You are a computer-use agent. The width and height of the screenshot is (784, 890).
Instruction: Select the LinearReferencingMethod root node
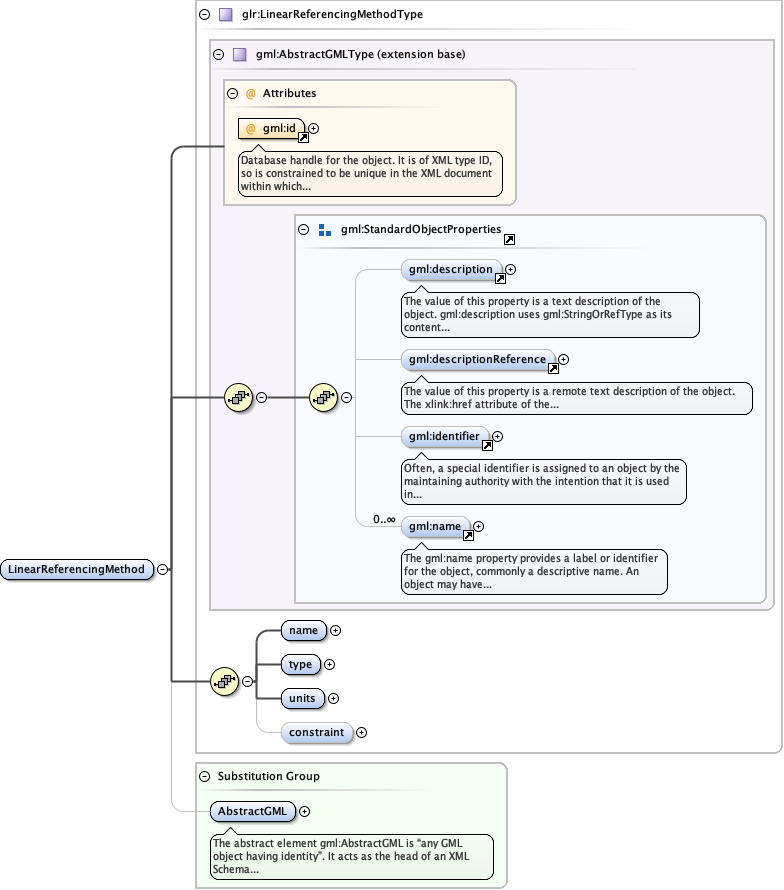coord(76,569)
